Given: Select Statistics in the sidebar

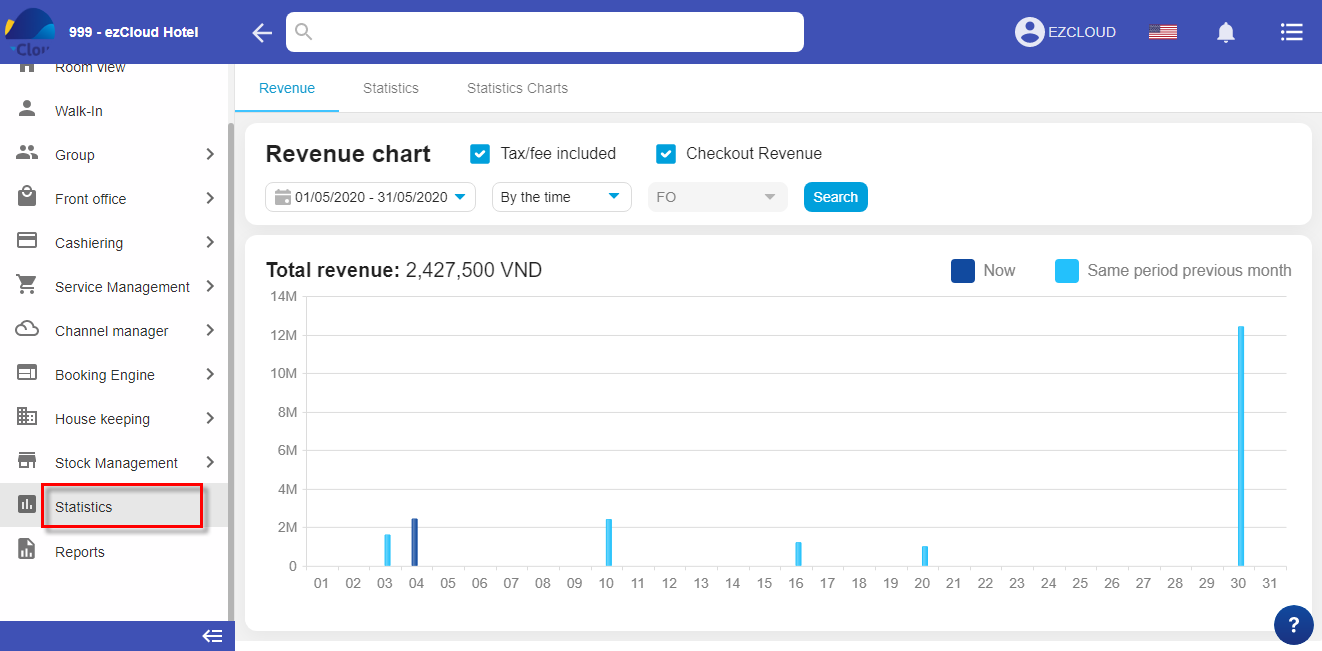Looking at the screenshot, I should [x=84, y=507].
